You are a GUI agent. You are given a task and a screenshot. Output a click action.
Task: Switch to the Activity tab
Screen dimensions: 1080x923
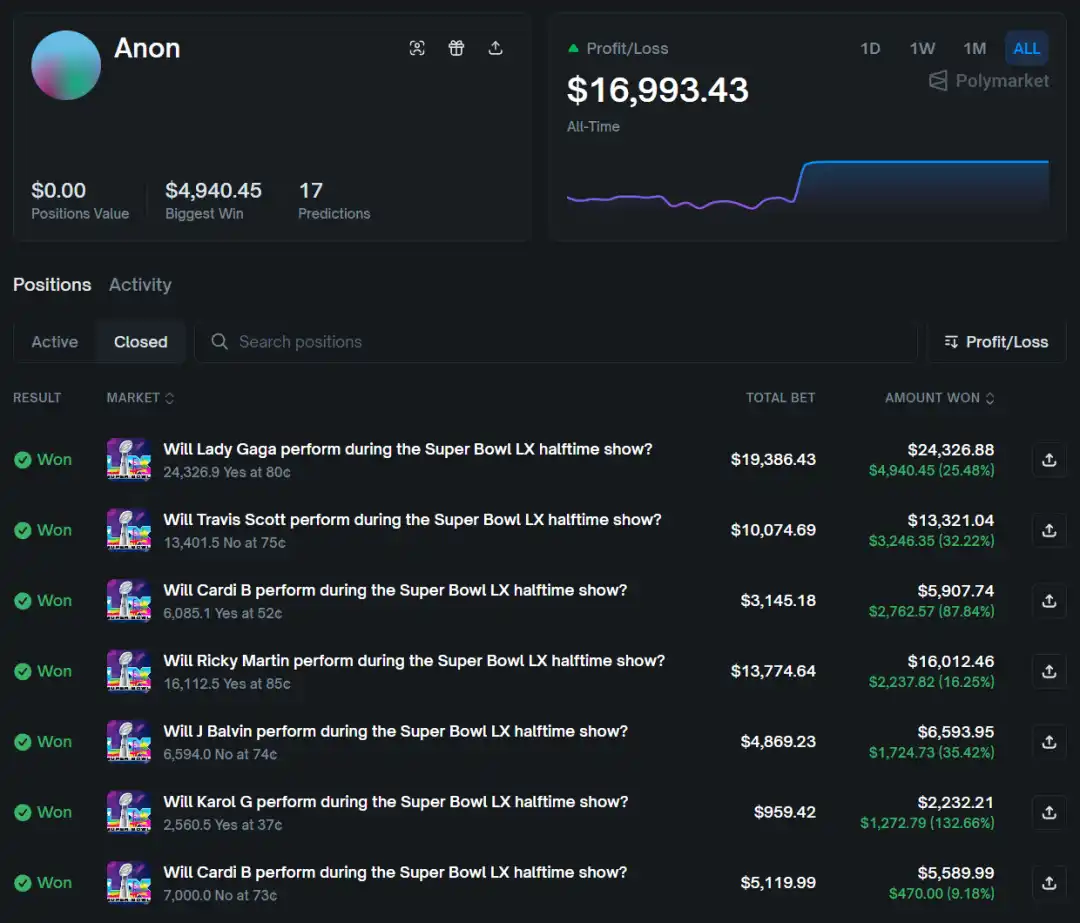click(x=140, y=285)
